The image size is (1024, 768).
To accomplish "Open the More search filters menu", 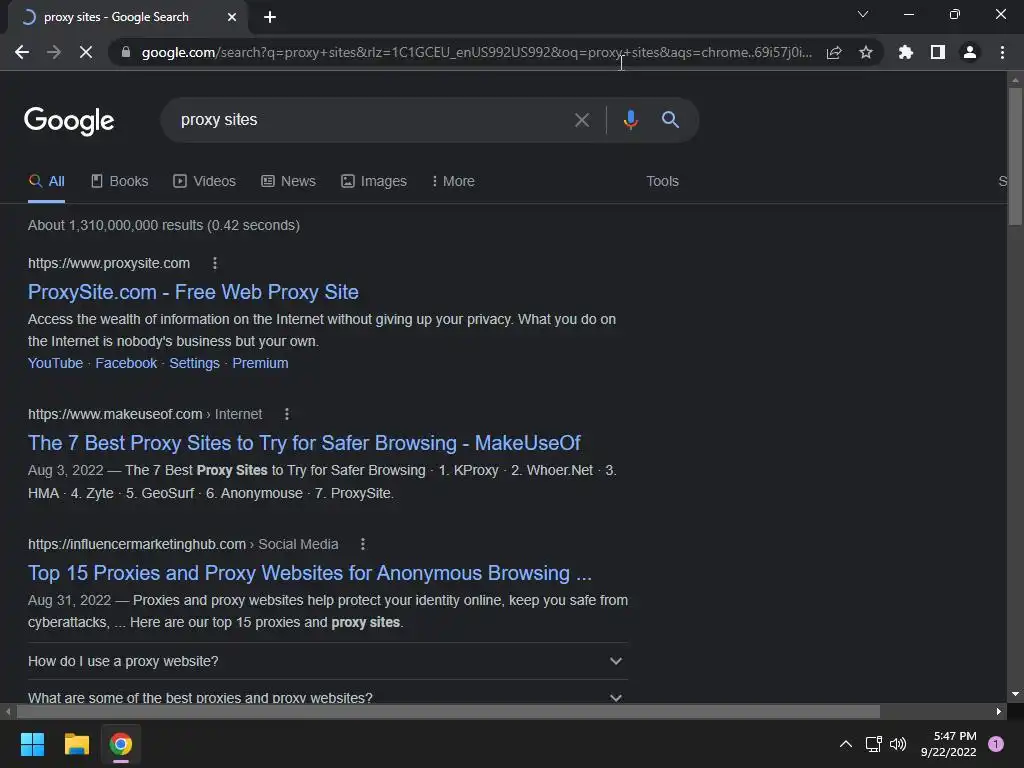I will pos(453,182).
